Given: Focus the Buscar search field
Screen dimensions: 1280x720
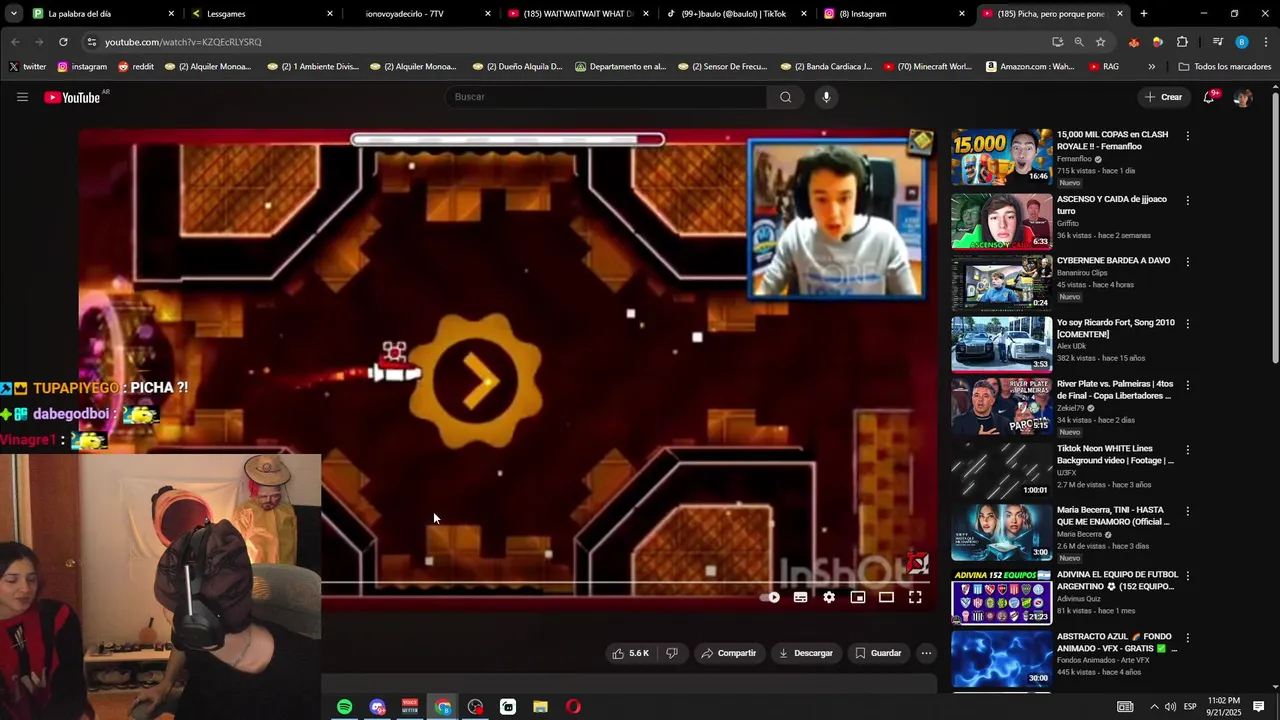Looking at the screenshot, I should point(607,97).
